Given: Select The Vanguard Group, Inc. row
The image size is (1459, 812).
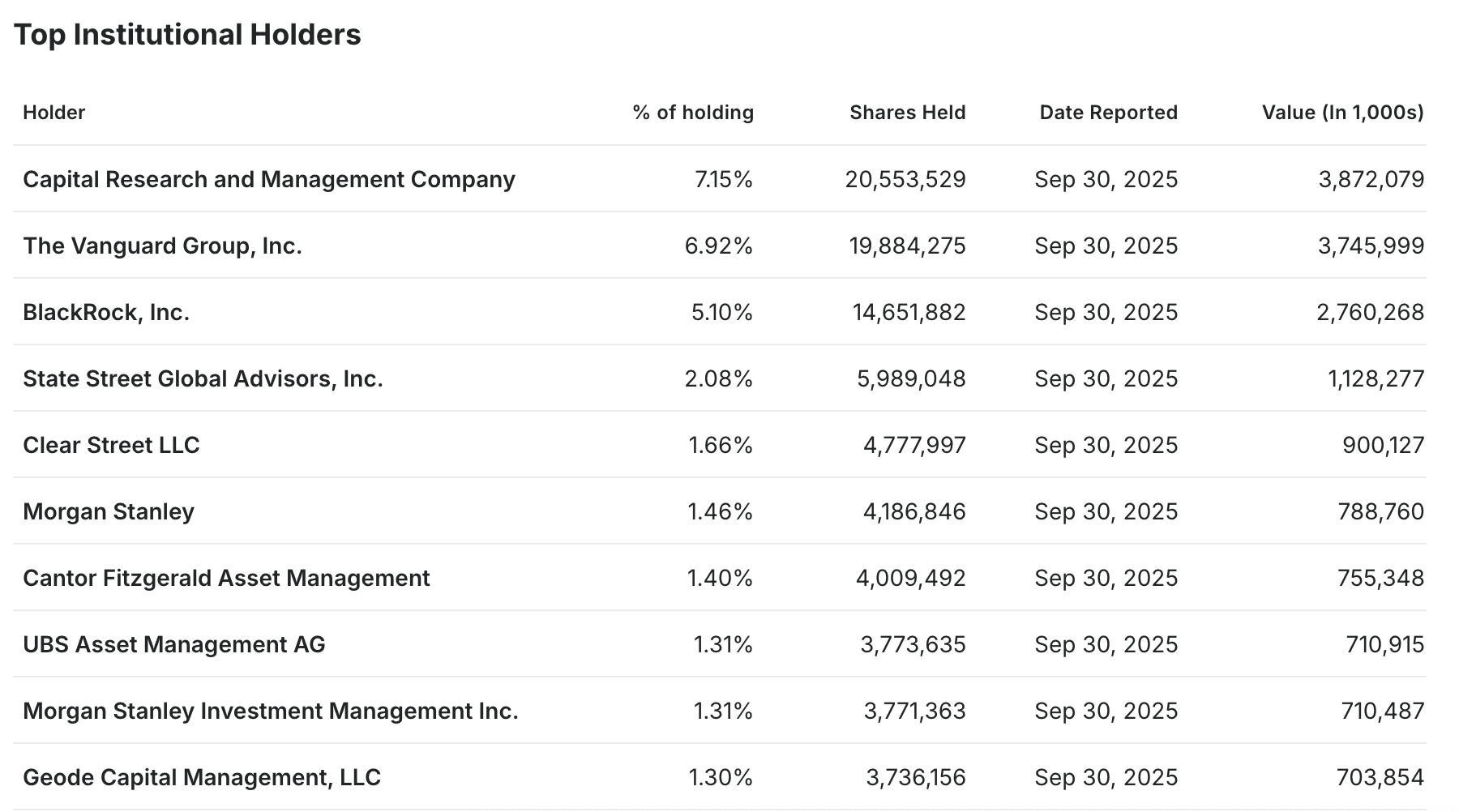Looking at the screenshot, I should [162, 246].
